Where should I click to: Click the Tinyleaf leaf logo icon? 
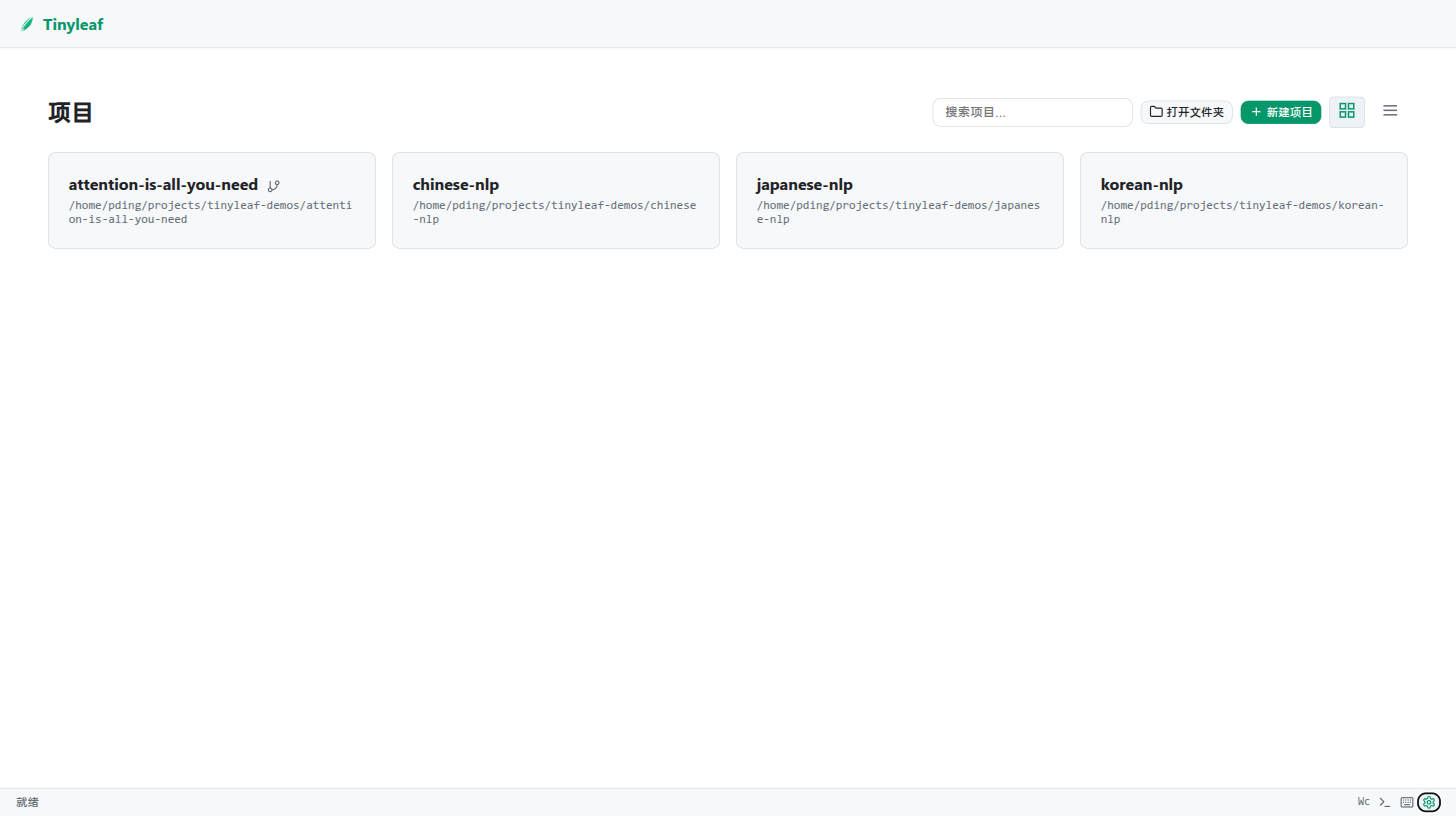tap(27, 24)
